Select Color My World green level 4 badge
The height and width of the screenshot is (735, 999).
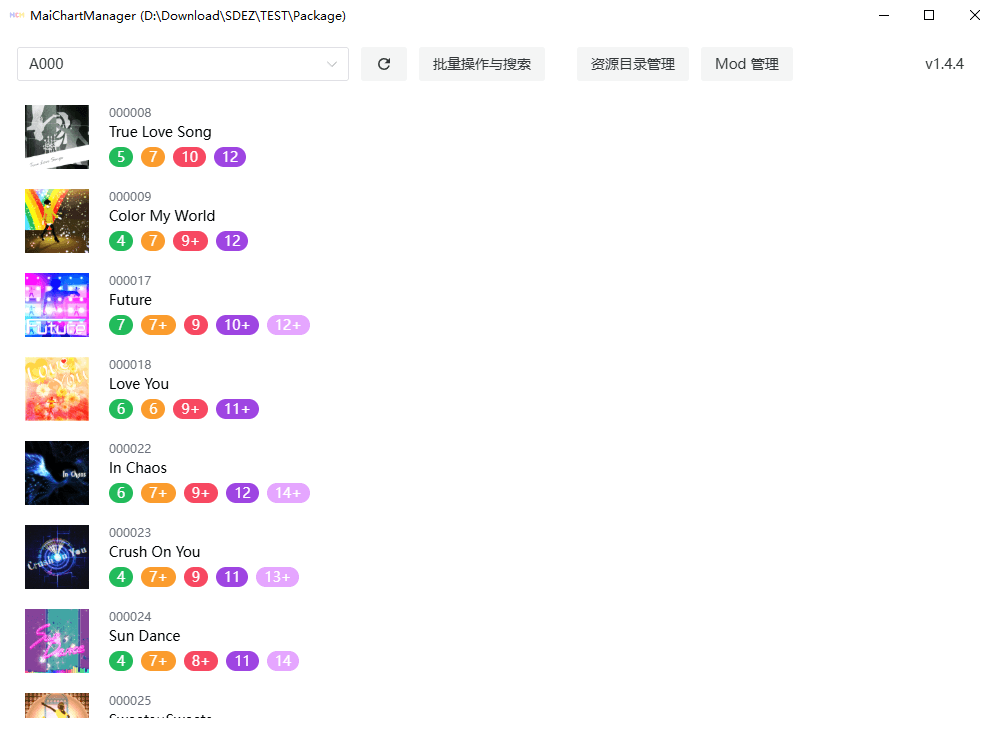121,241
